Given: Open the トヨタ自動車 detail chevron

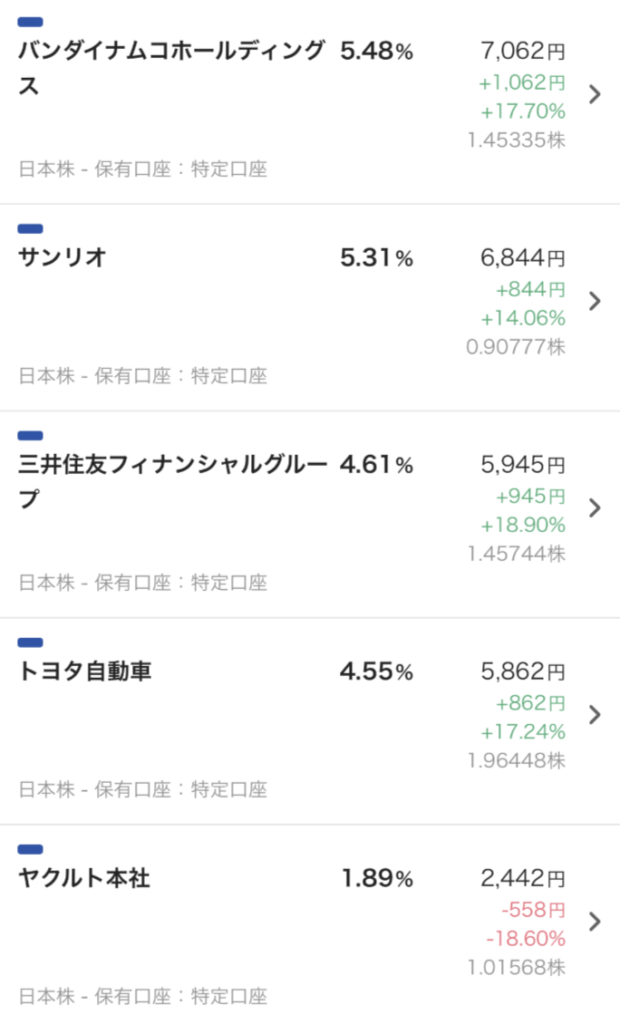Looking at the screenshot, I should (594, 714).
